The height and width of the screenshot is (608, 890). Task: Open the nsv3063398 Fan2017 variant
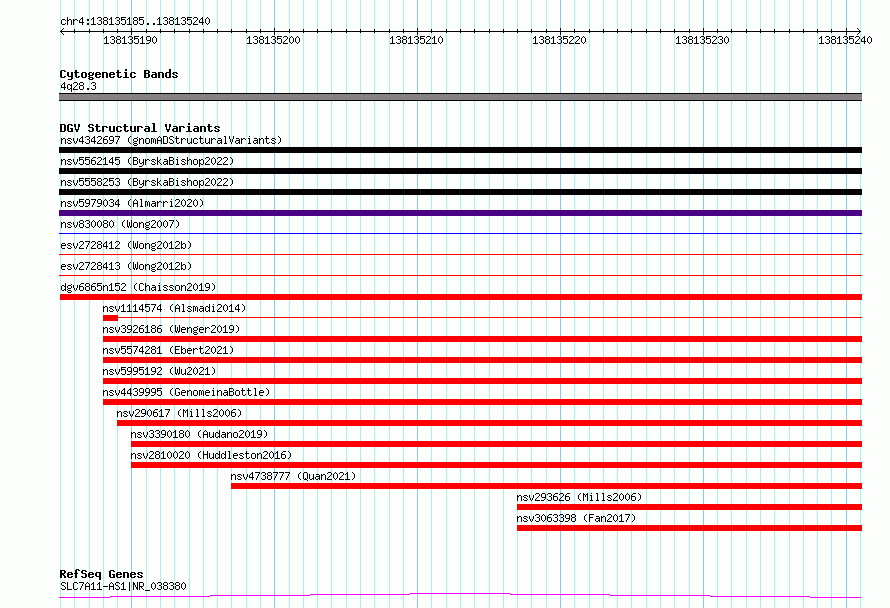pyautogui.click(x=576, y=518)
